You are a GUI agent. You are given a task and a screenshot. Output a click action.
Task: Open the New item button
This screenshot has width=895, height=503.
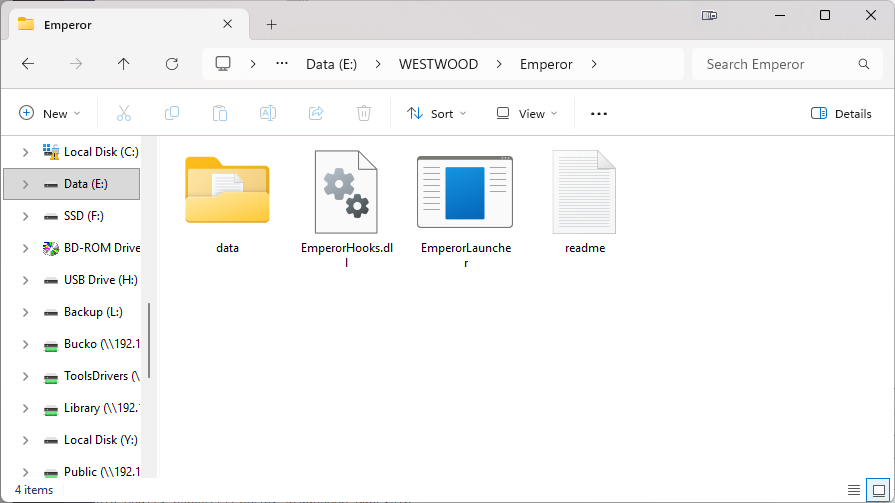tap(50, 114)
